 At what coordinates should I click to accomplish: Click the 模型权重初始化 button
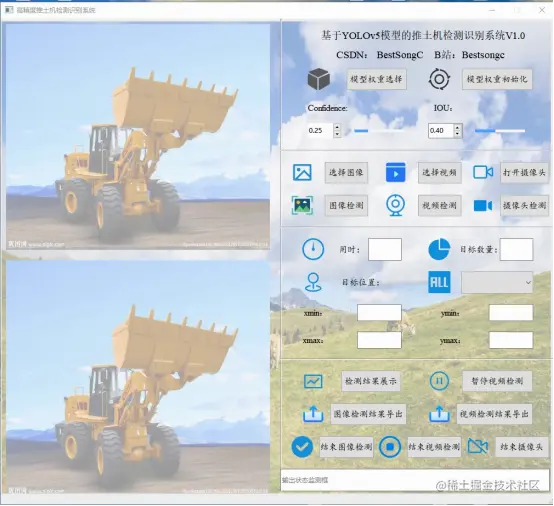[x=497, y=79]
